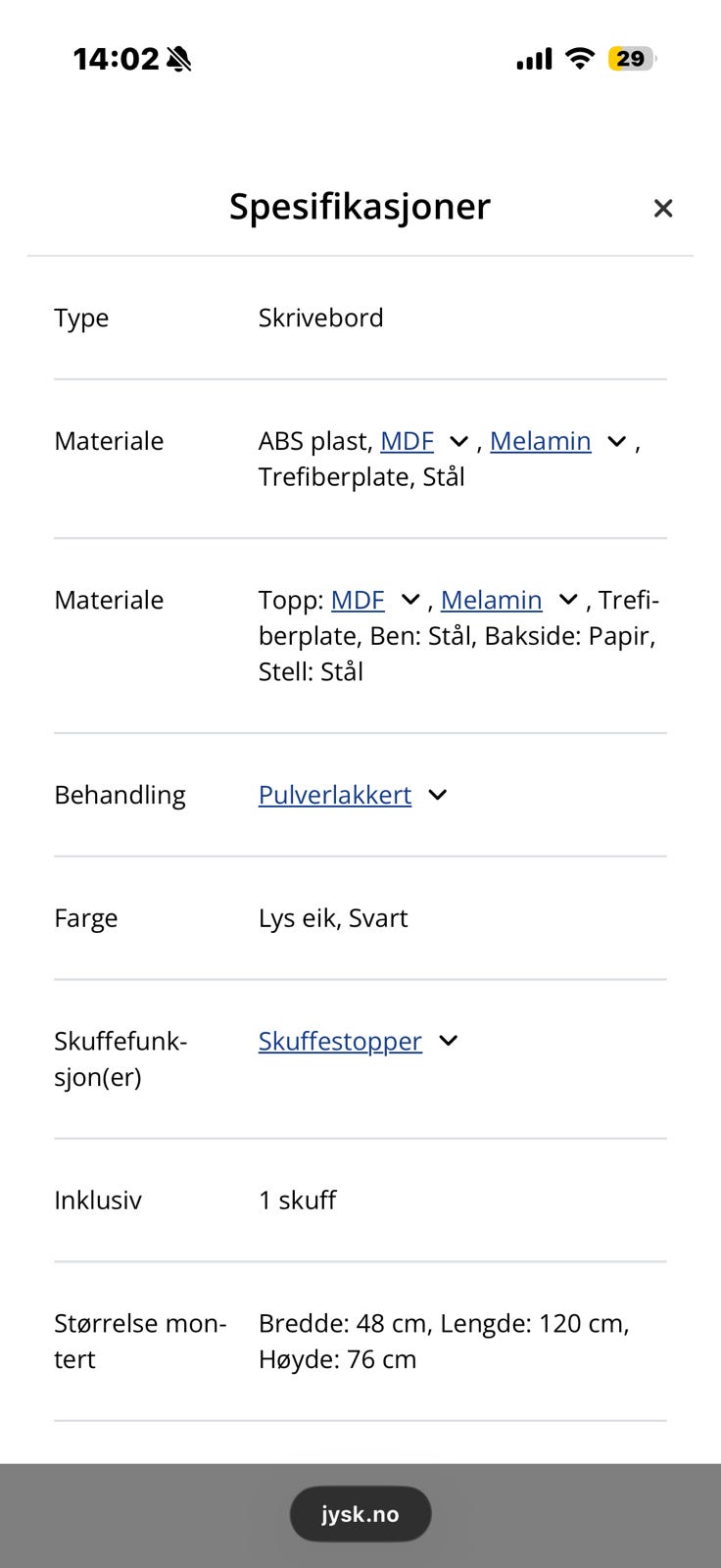Expand the first MDF dropdown arrow
This screenshot has width=721, height=1568.
click(457, 442)
